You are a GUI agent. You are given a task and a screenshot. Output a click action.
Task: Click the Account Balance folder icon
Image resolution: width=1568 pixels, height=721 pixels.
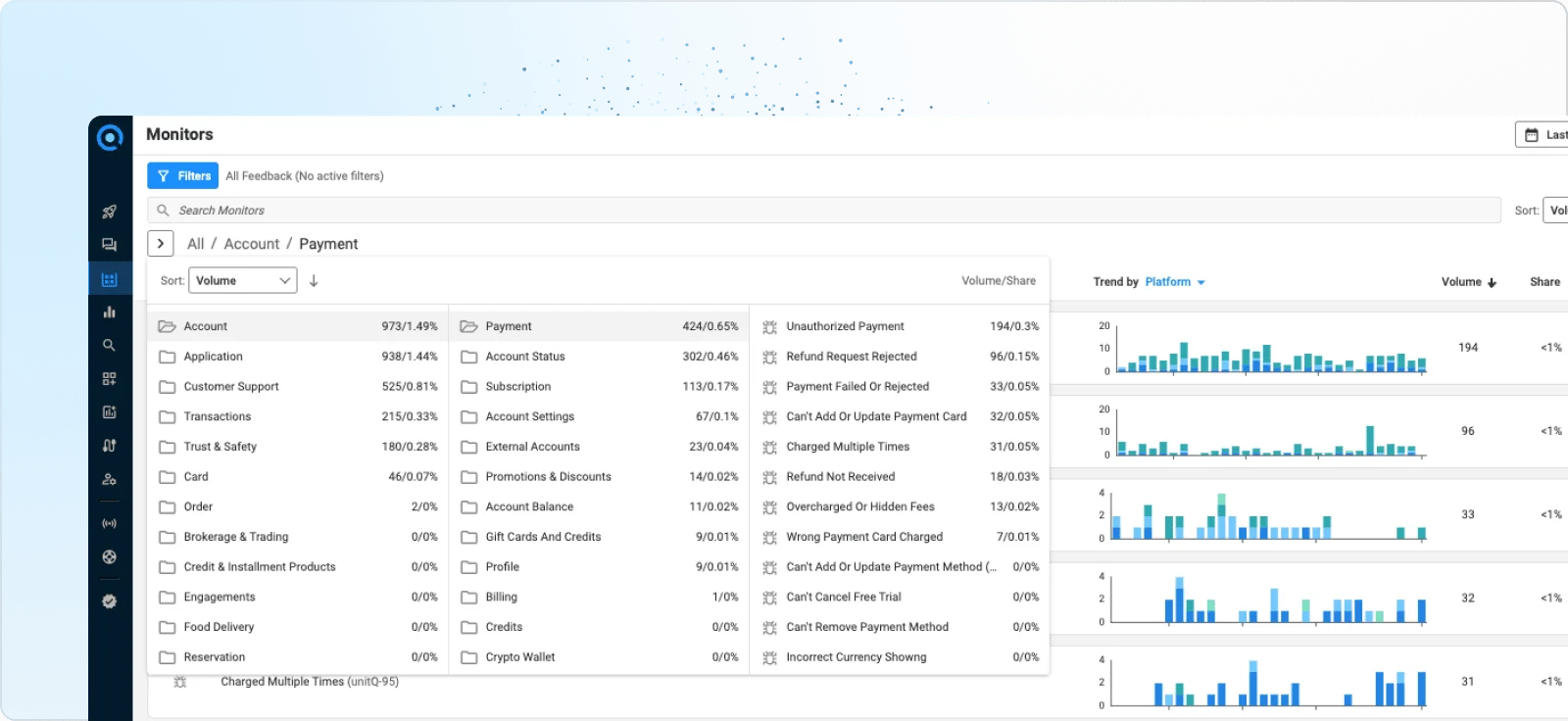[469, 506]
